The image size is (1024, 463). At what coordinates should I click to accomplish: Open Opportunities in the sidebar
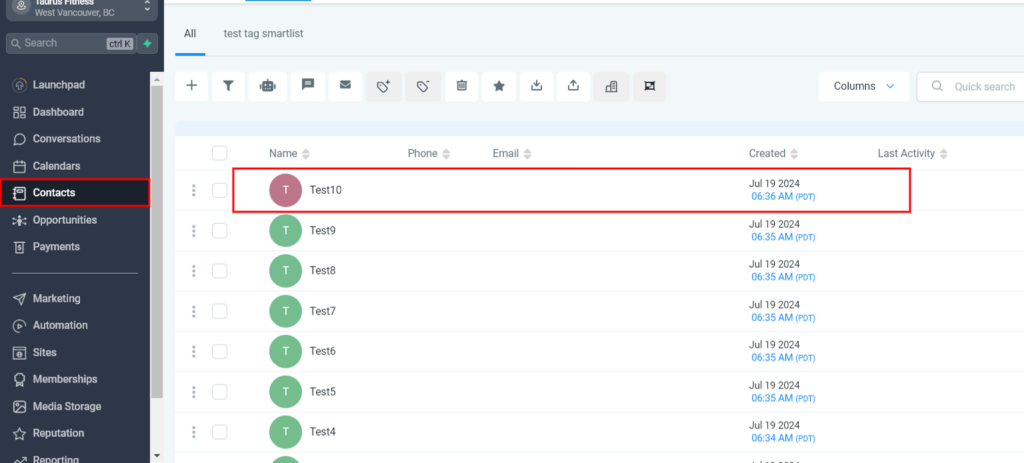pos(64,220)
